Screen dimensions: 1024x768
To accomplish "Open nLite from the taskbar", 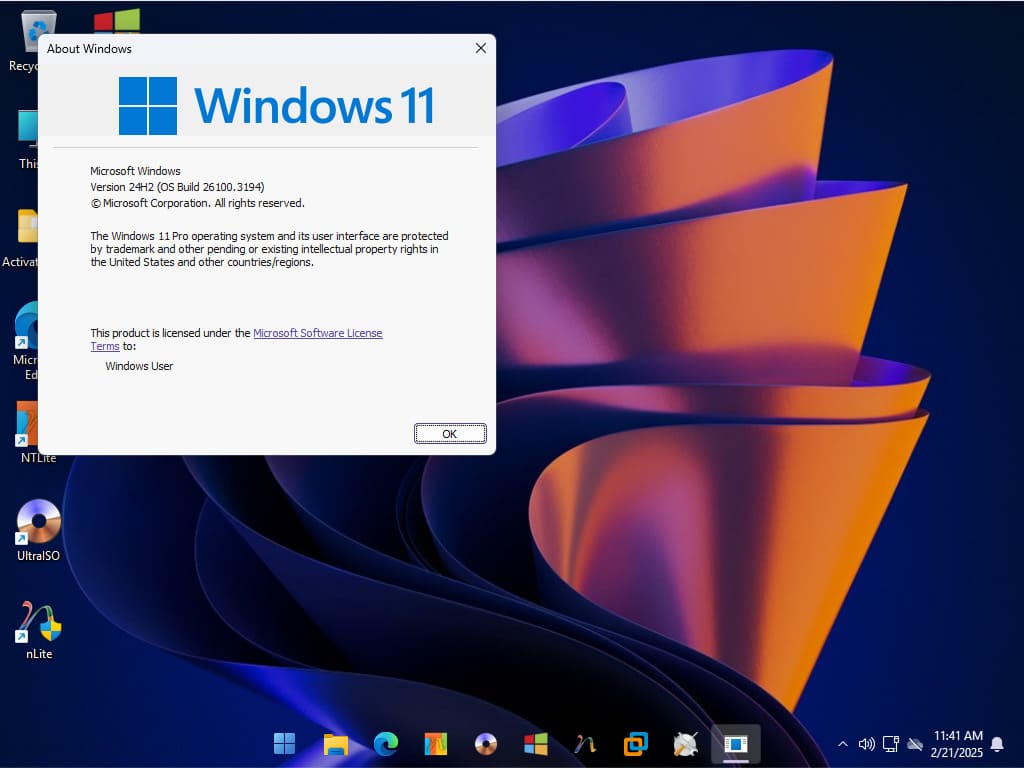I will 586,743.
